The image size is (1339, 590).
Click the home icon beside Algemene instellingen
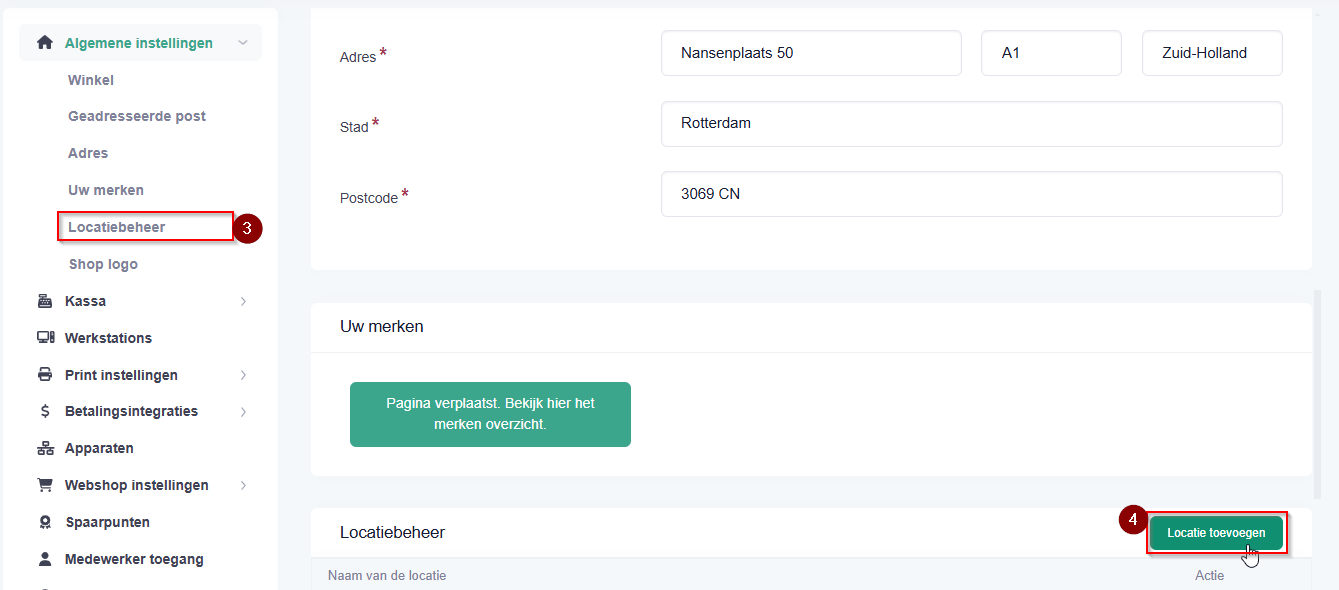pos(44,43)
